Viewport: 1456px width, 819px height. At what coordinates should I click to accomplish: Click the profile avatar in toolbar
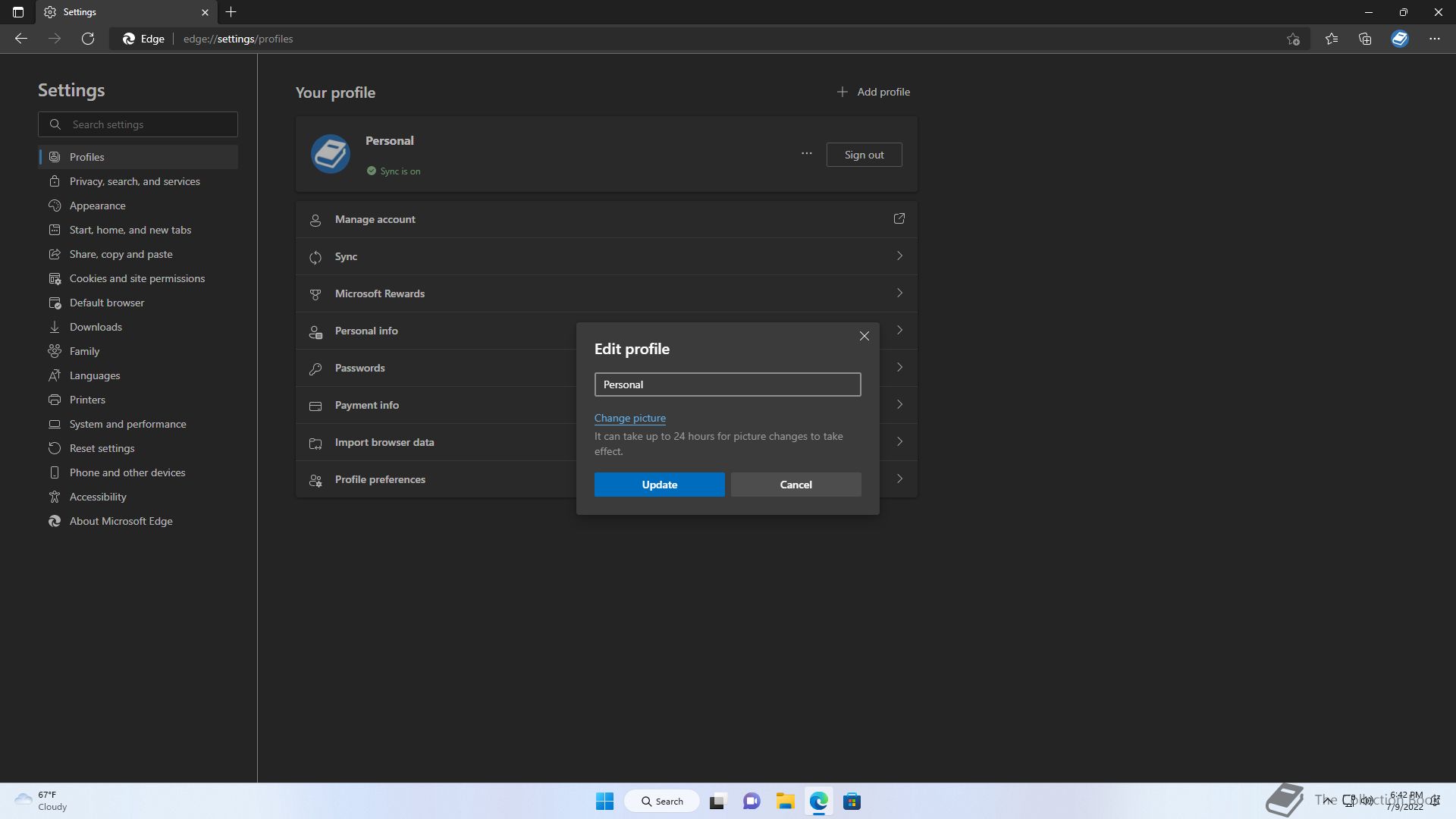tap(1399, 39)
